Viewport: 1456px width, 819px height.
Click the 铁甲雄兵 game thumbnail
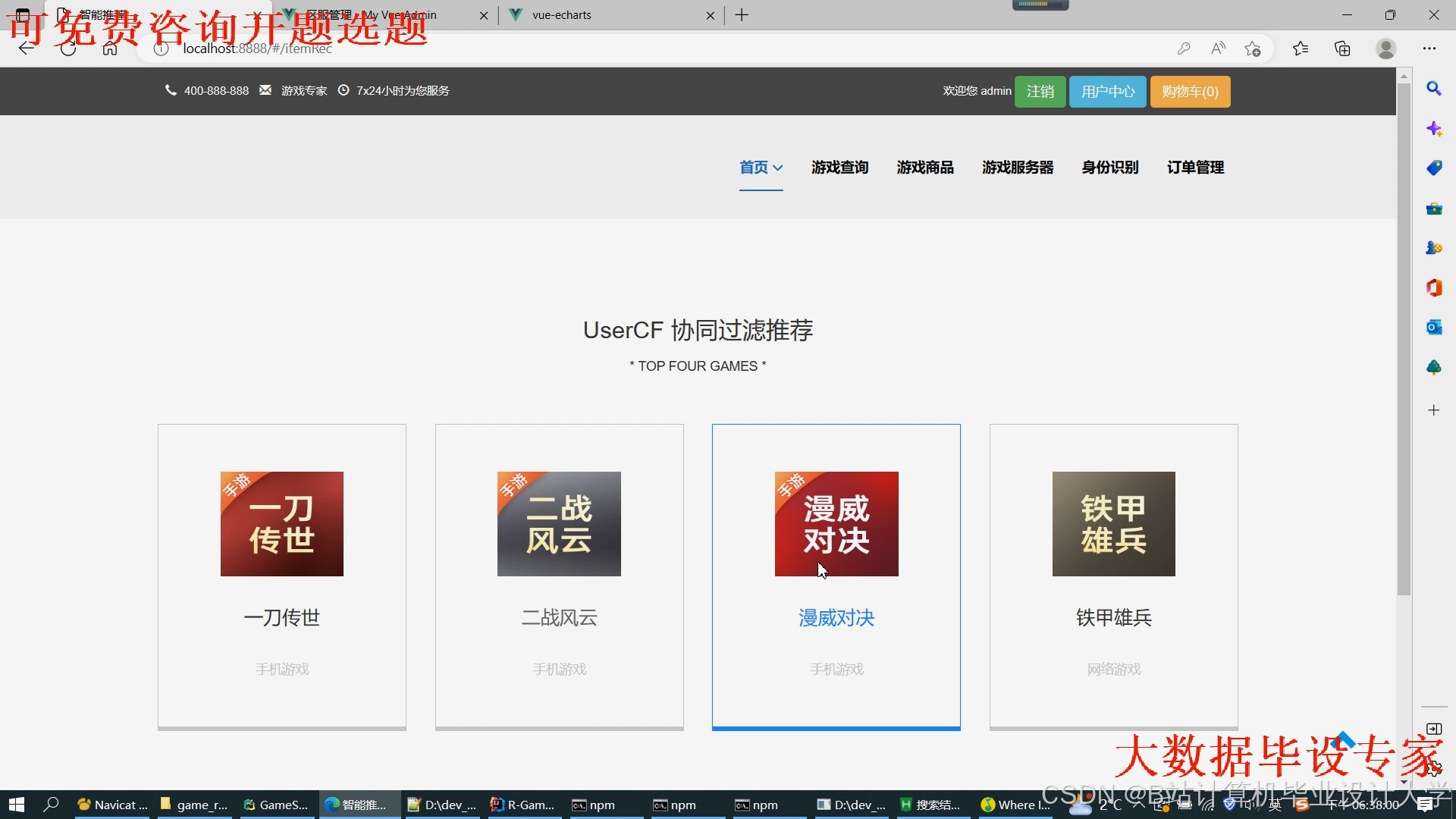coord(1113,524)
